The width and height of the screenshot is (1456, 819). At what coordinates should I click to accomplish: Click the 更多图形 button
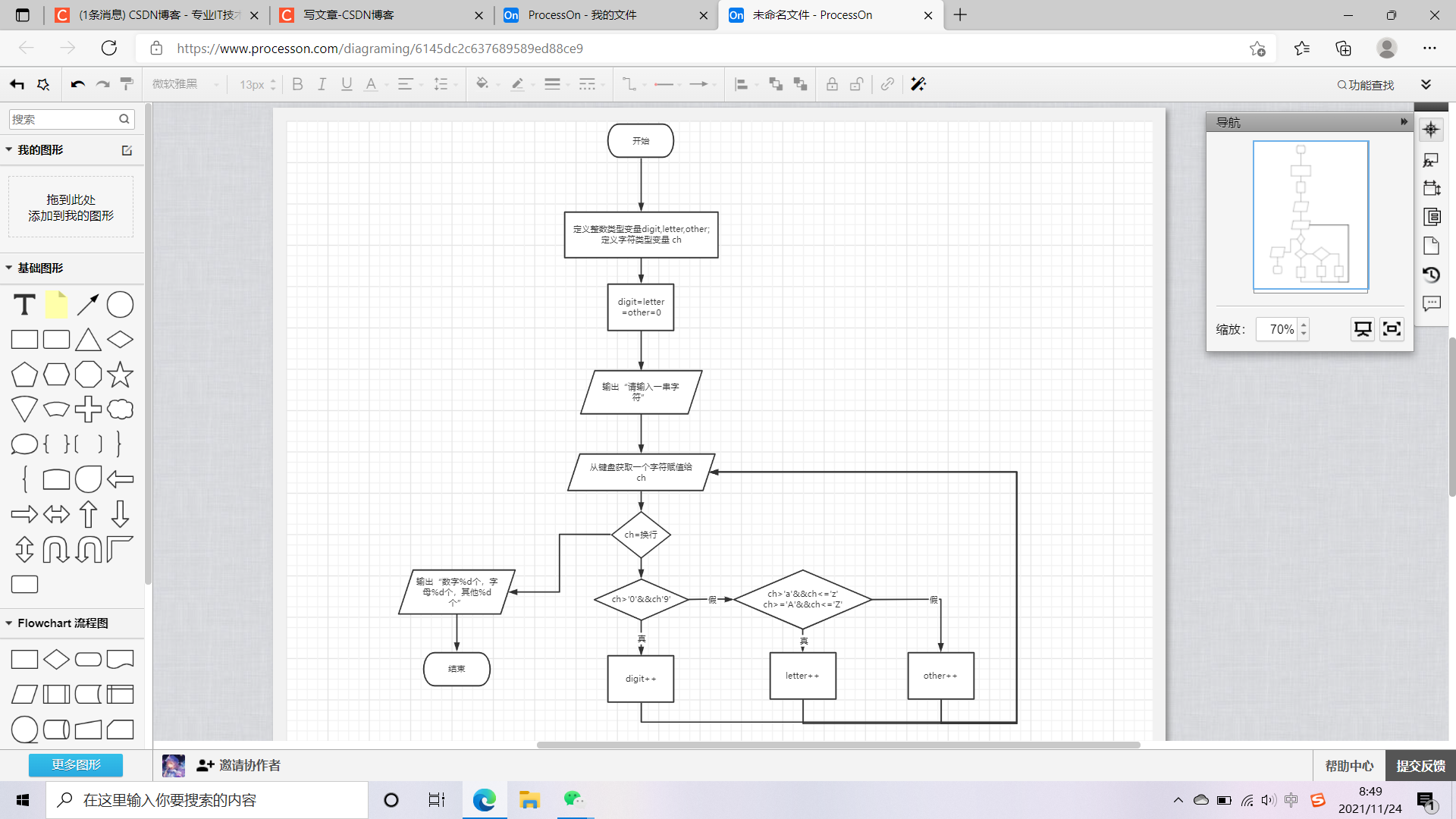(x=76, y=765)
